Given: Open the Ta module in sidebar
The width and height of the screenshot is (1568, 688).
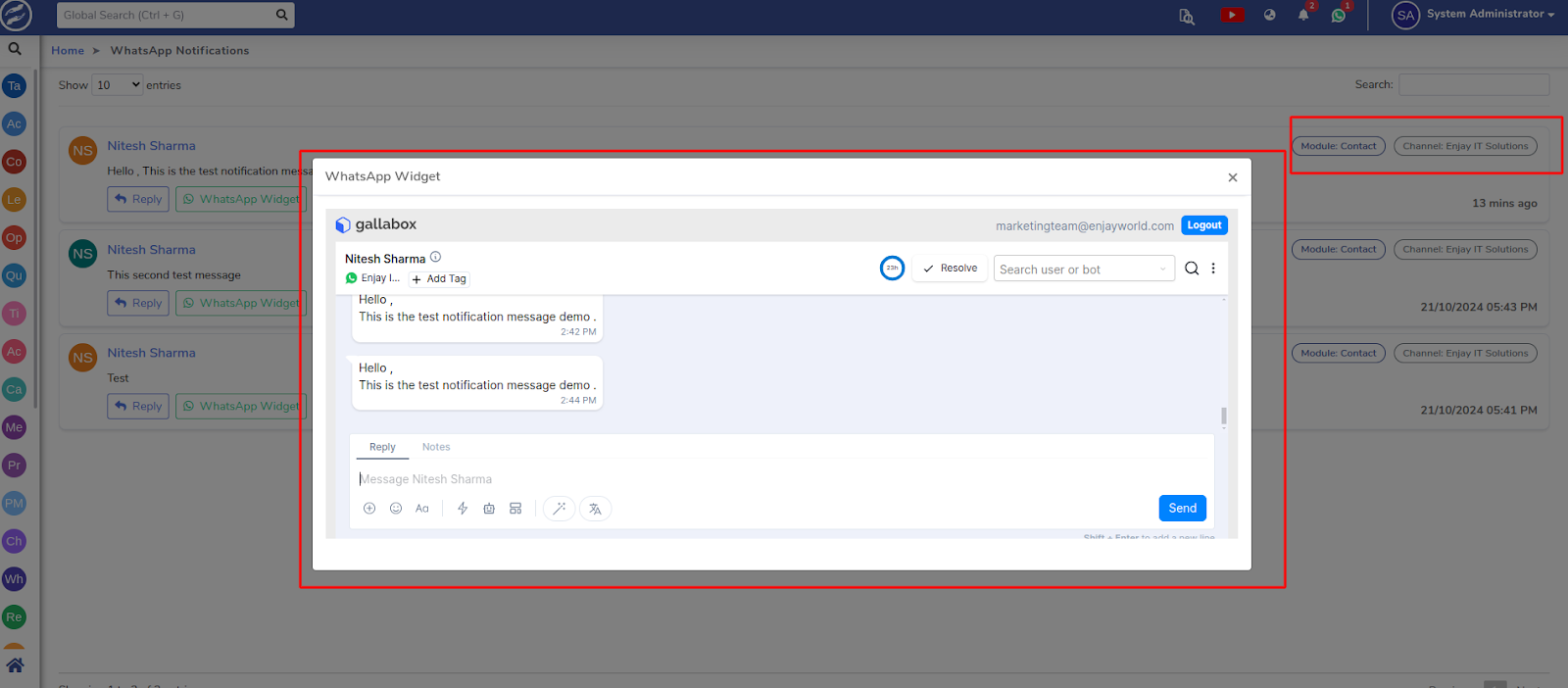Looking at the screenshot, I should tap(14, 86).
